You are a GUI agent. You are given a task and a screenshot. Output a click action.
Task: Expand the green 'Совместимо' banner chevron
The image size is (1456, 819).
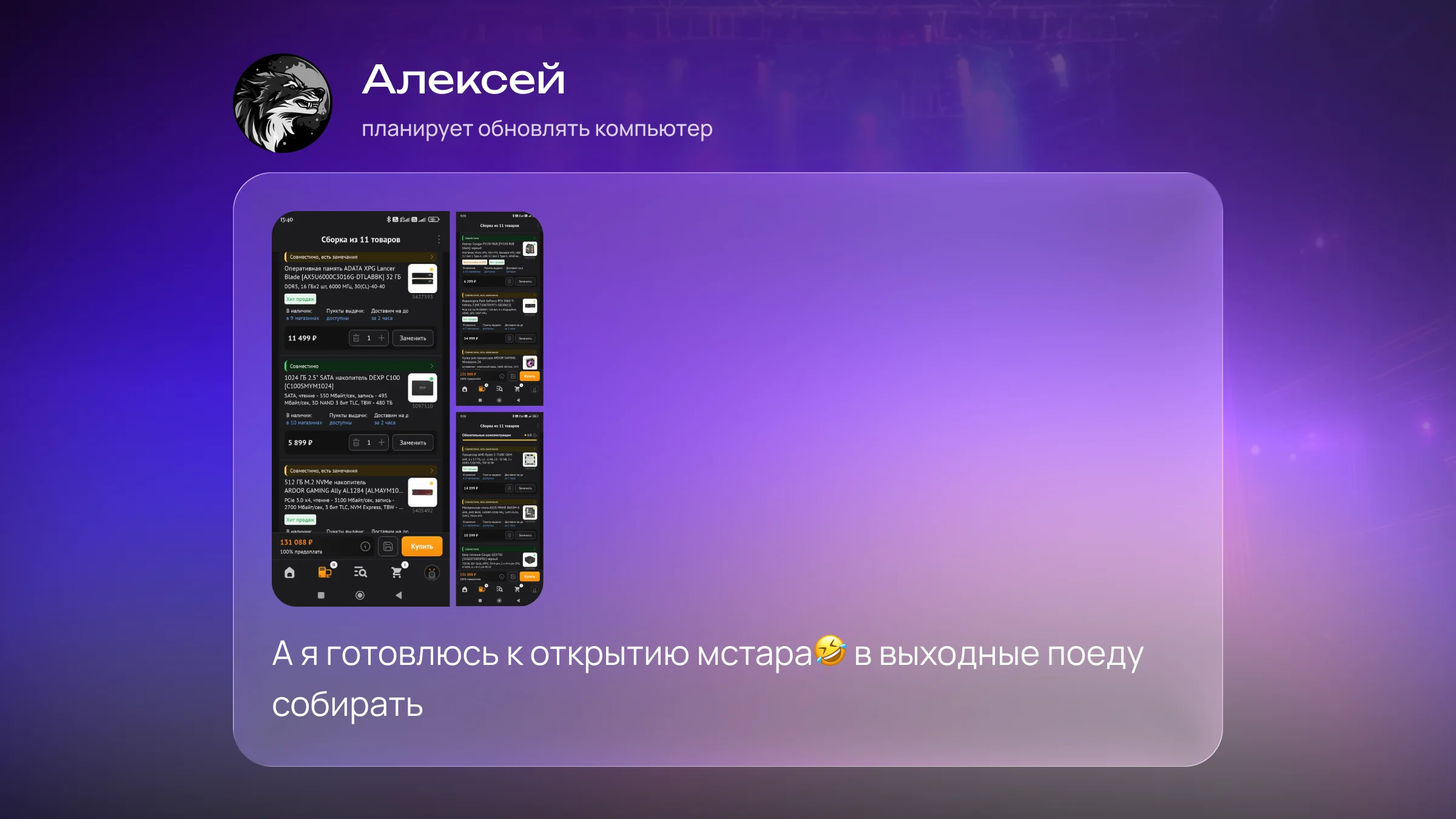(431, 366)
